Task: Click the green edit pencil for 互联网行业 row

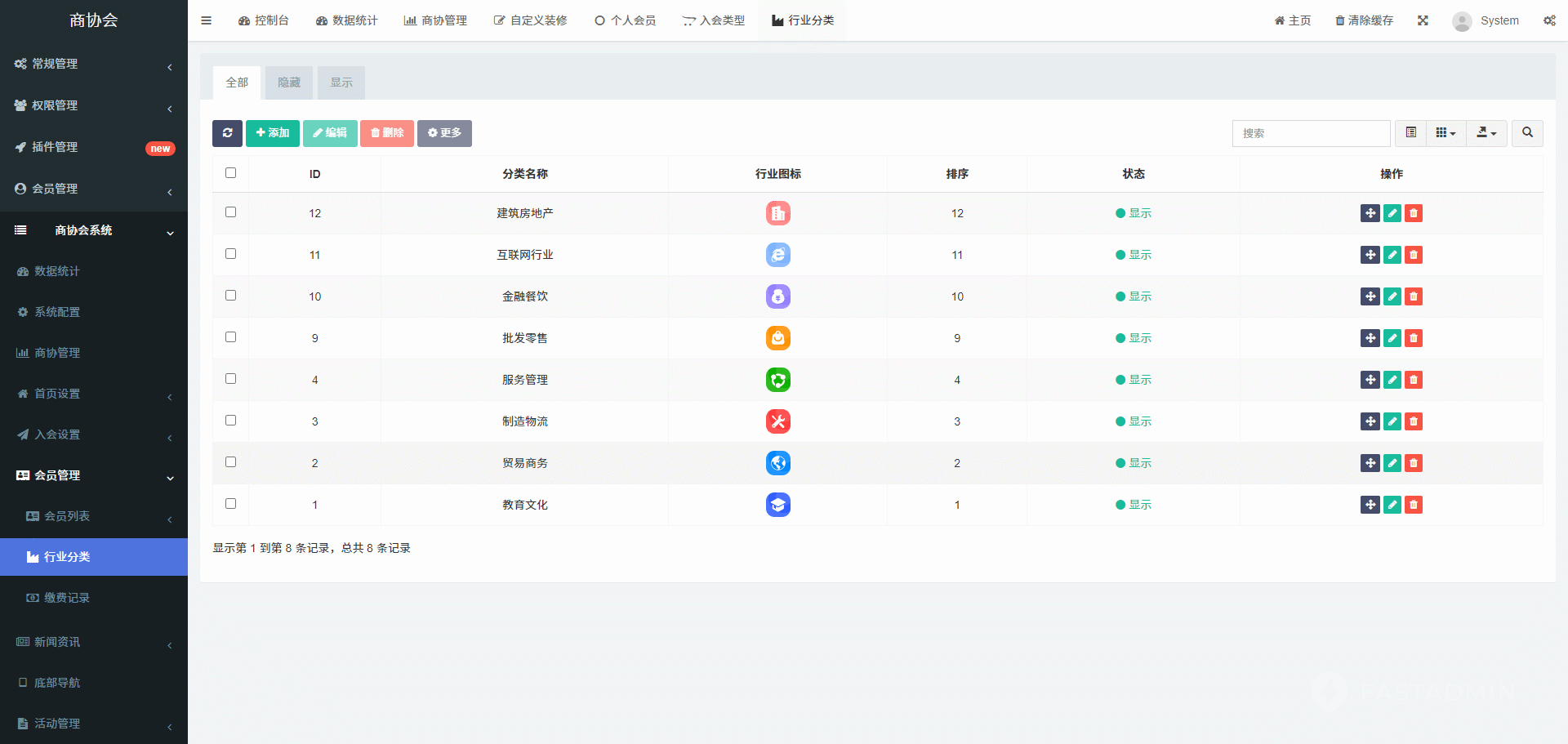Action: pyautogui.click(x=1392, y=255)
